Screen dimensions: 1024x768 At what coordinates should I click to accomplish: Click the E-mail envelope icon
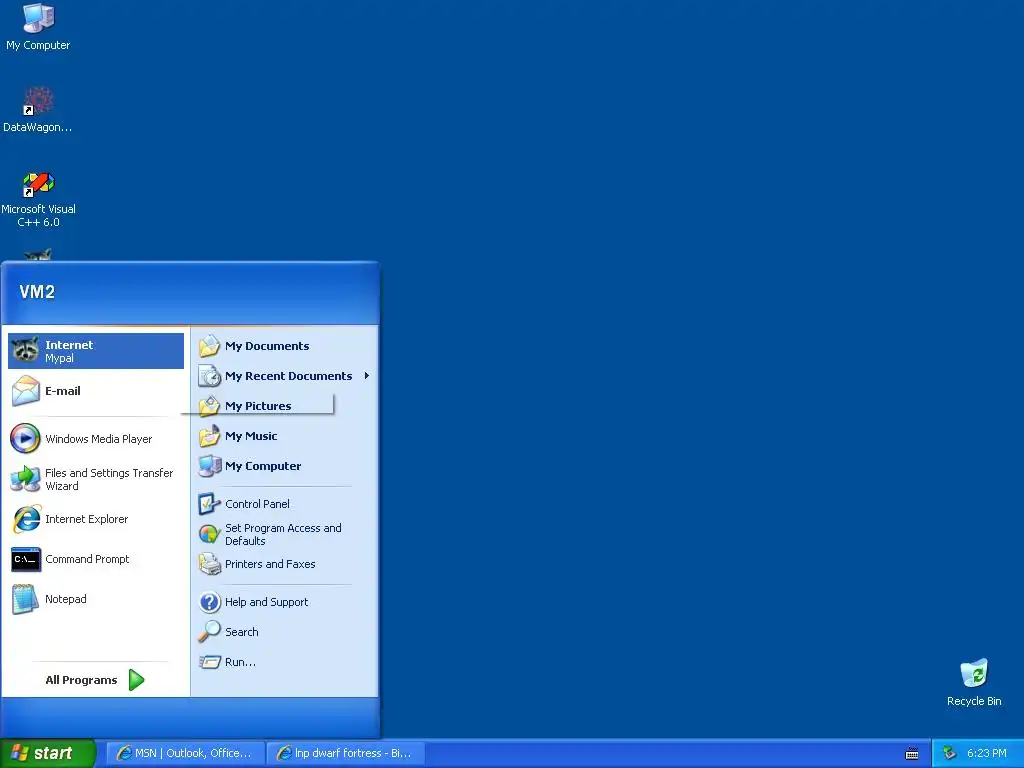(x=25, y=391)
